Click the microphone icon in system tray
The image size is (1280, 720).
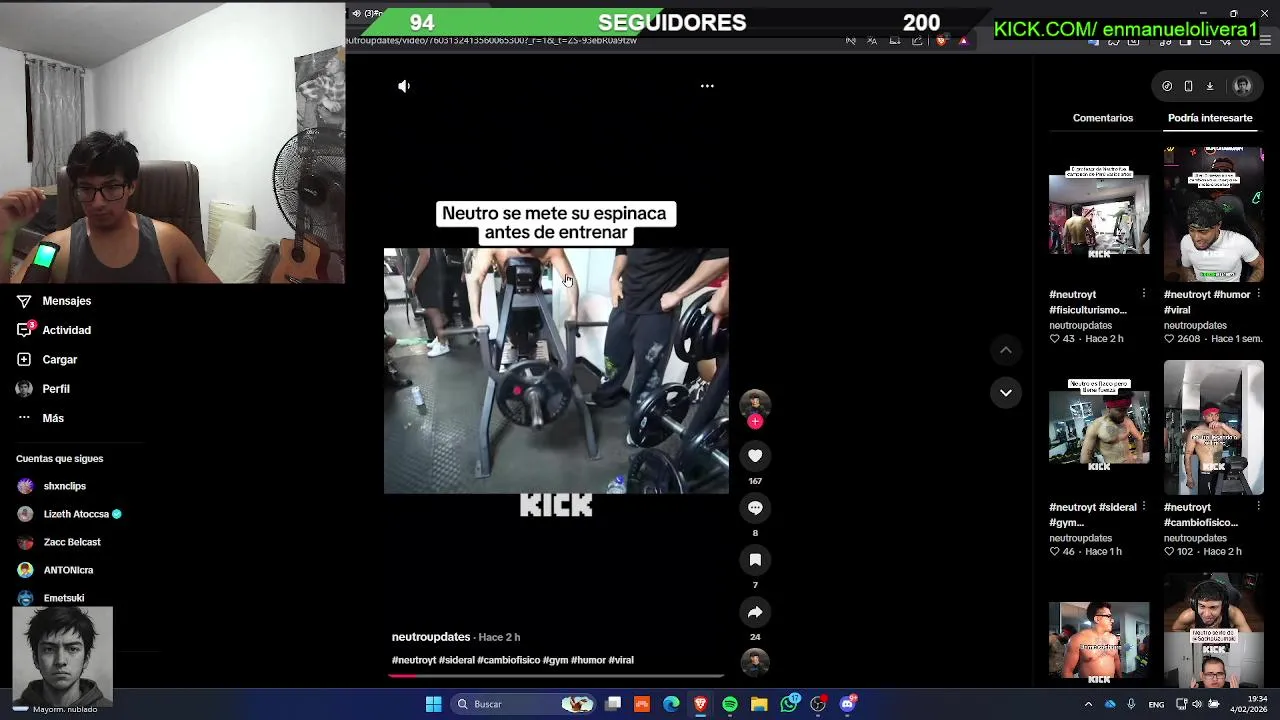coord(1131,704)
